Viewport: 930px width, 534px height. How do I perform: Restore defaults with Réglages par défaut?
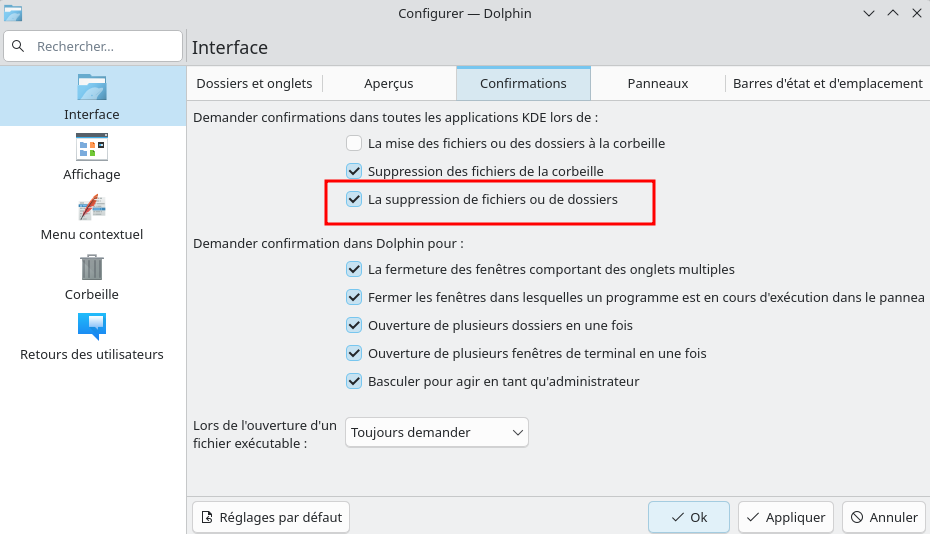click(271, 517)
